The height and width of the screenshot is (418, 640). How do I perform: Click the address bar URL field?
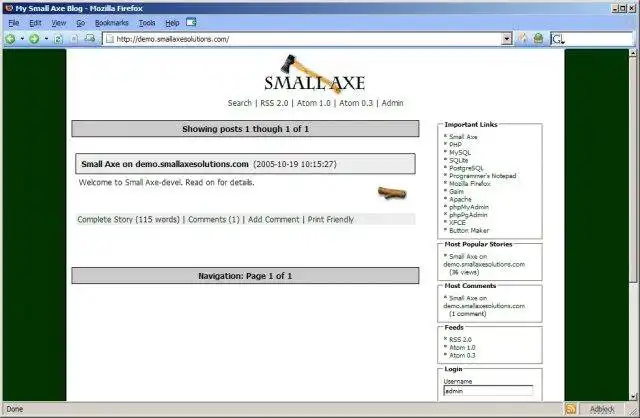[307, 39]
